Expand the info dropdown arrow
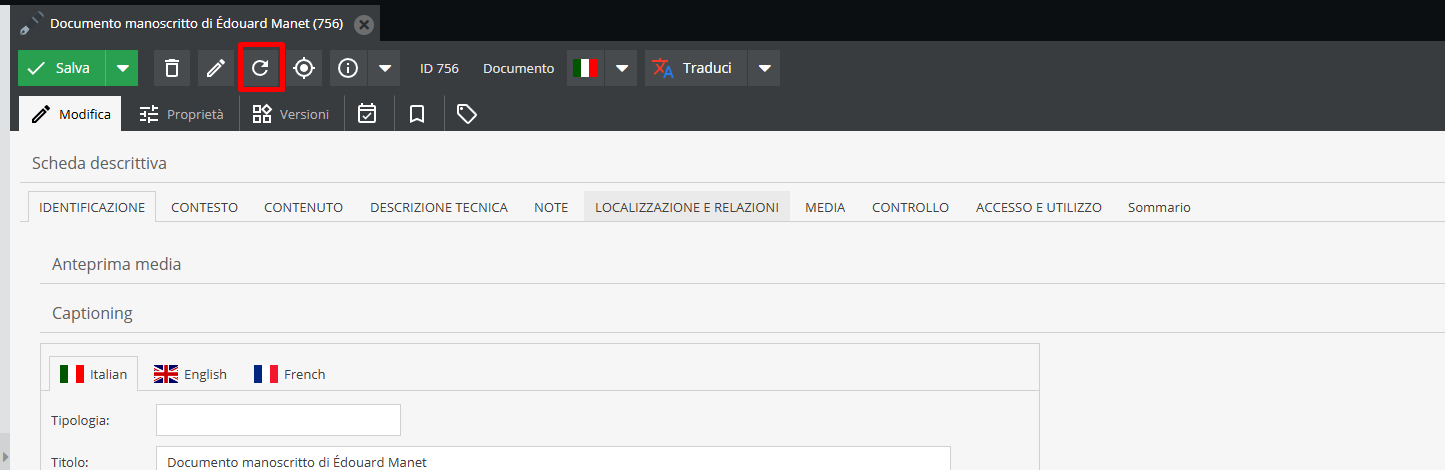 (x=384, y=68)
